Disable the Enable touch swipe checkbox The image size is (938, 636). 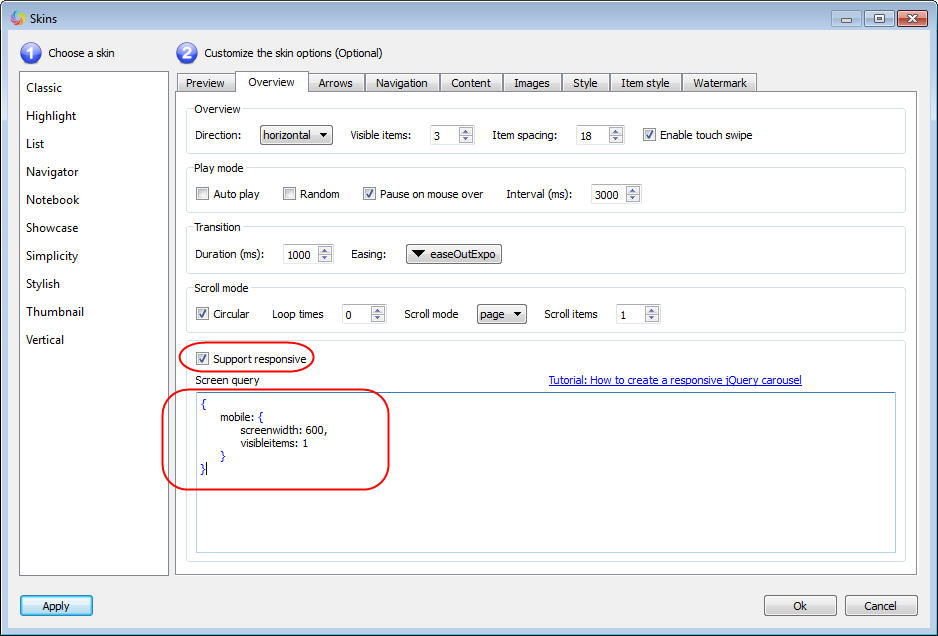[649, 135]
